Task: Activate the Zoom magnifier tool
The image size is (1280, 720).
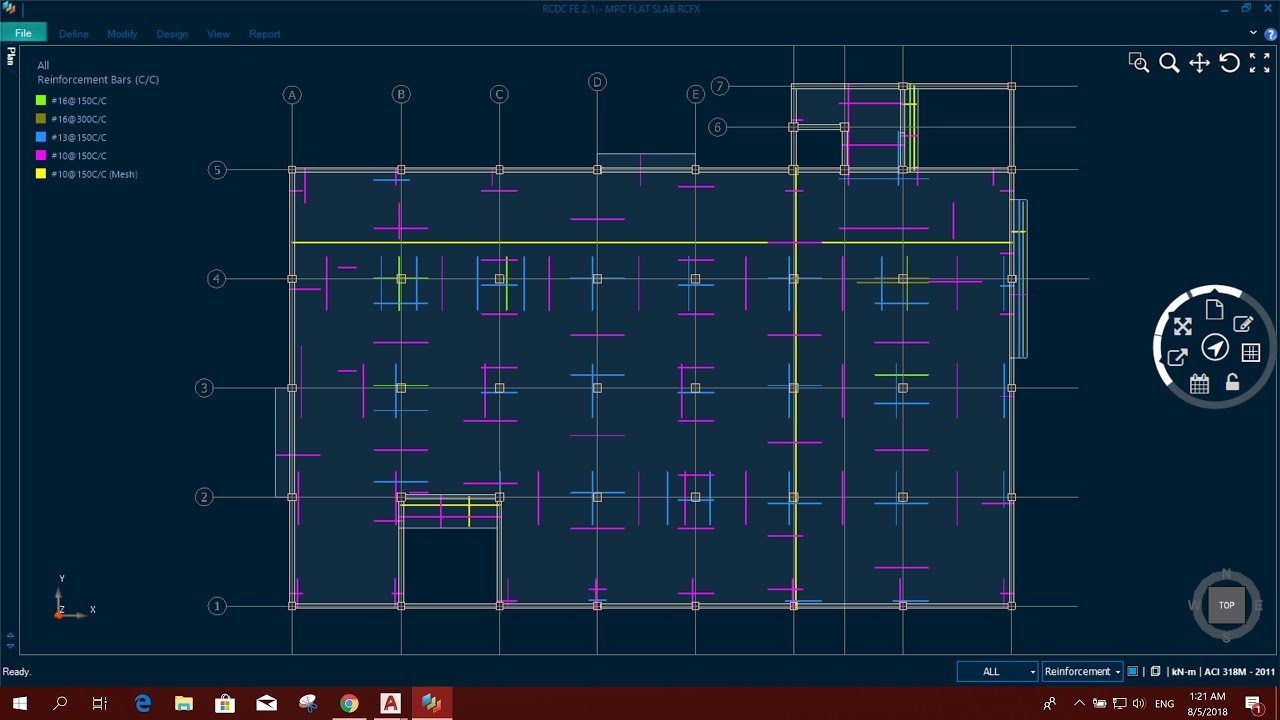Action: [1169, 62]
